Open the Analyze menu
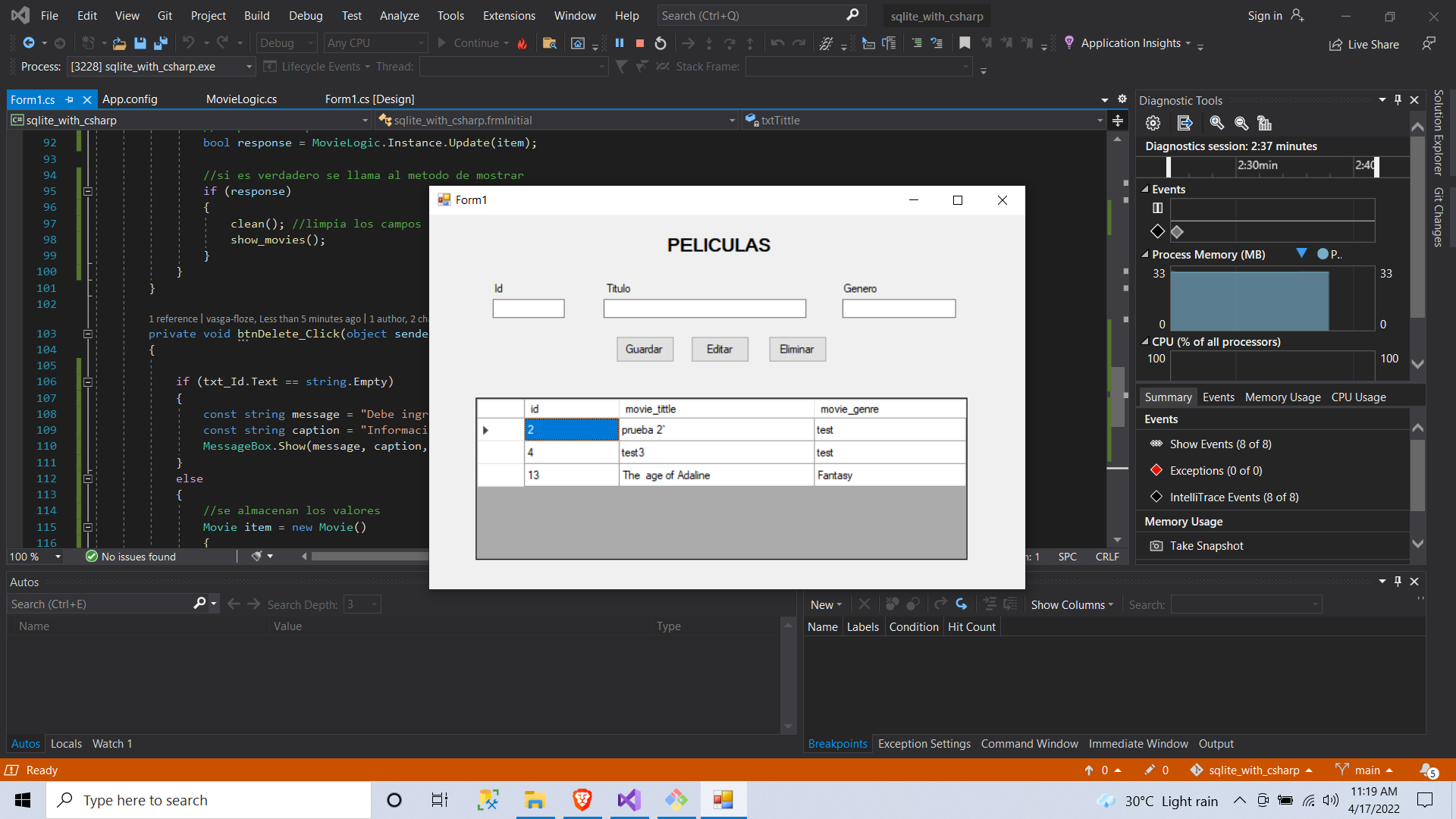 (x=400, y=15)
